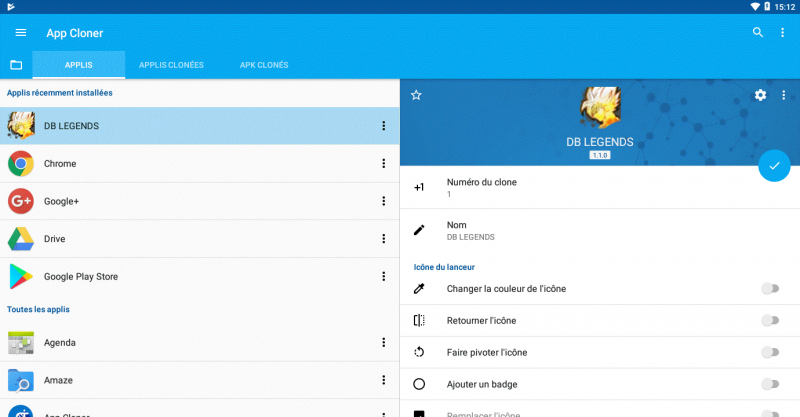Viewport: 800px width, 417px height.
Task: Switch to the APK CLONÉS tab
Action: click(264, 65)
